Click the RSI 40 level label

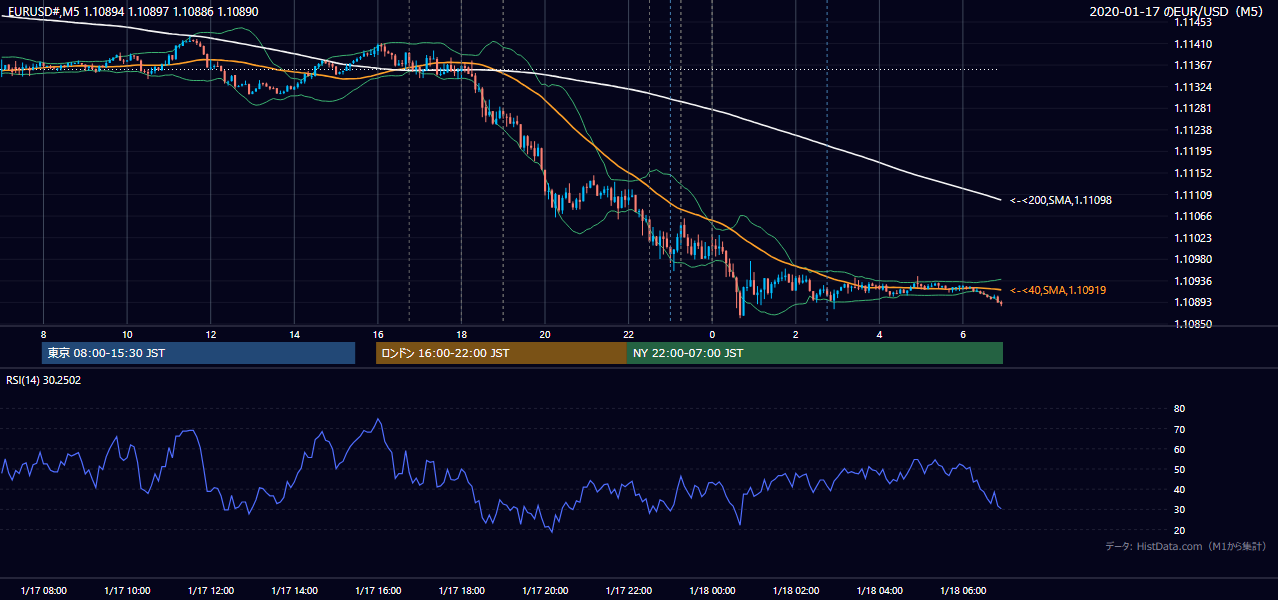1180,489
